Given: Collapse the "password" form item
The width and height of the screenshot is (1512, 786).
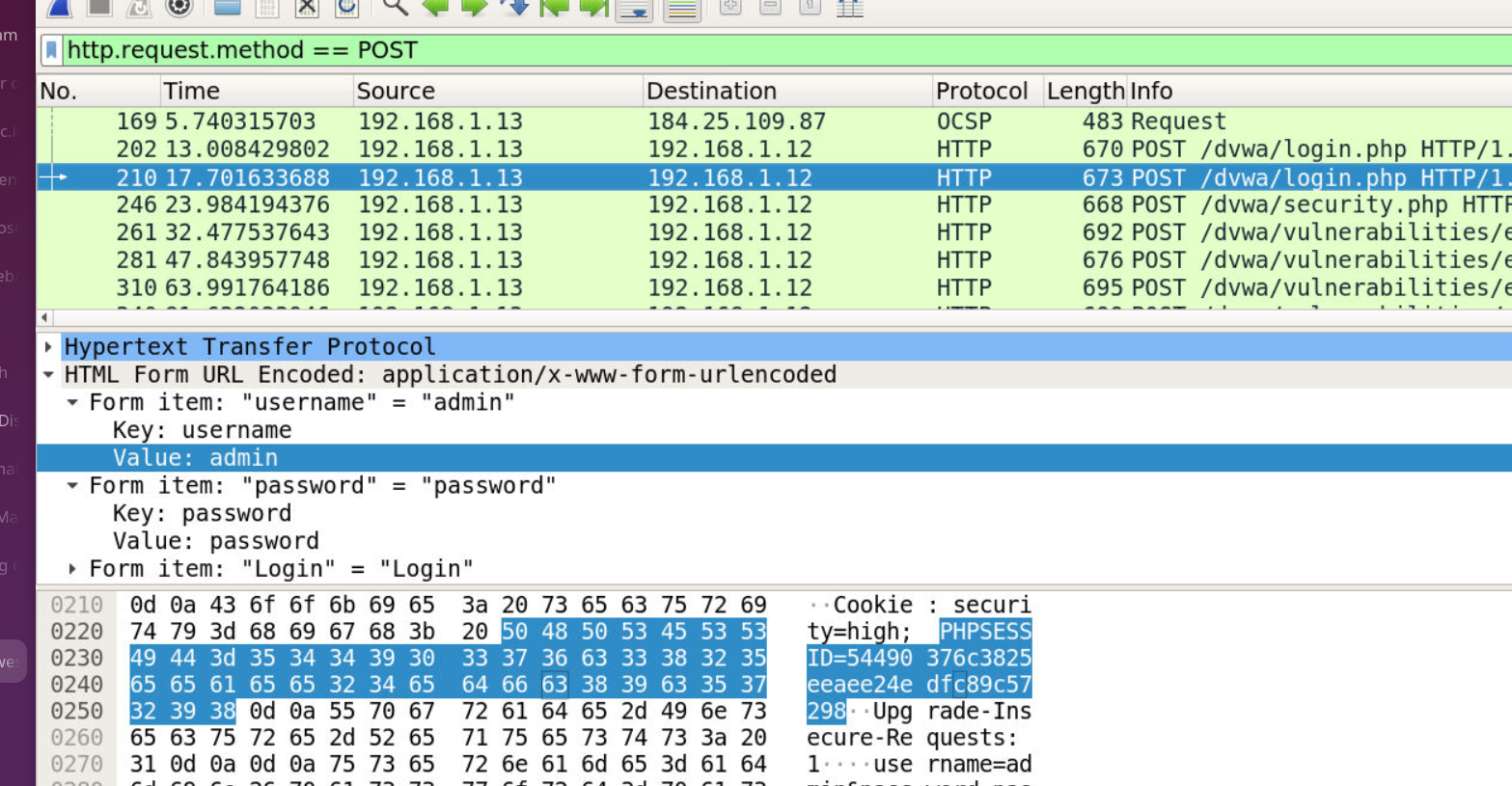Looking at the screenshot, I should click(x=72, y=486).
